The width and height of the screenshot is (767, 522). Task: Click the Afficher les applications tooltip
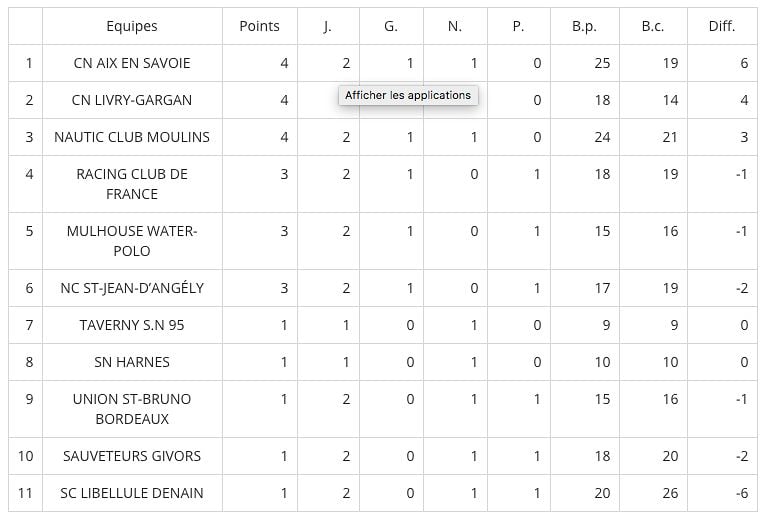pyautogui.click(x=408, y=95)
